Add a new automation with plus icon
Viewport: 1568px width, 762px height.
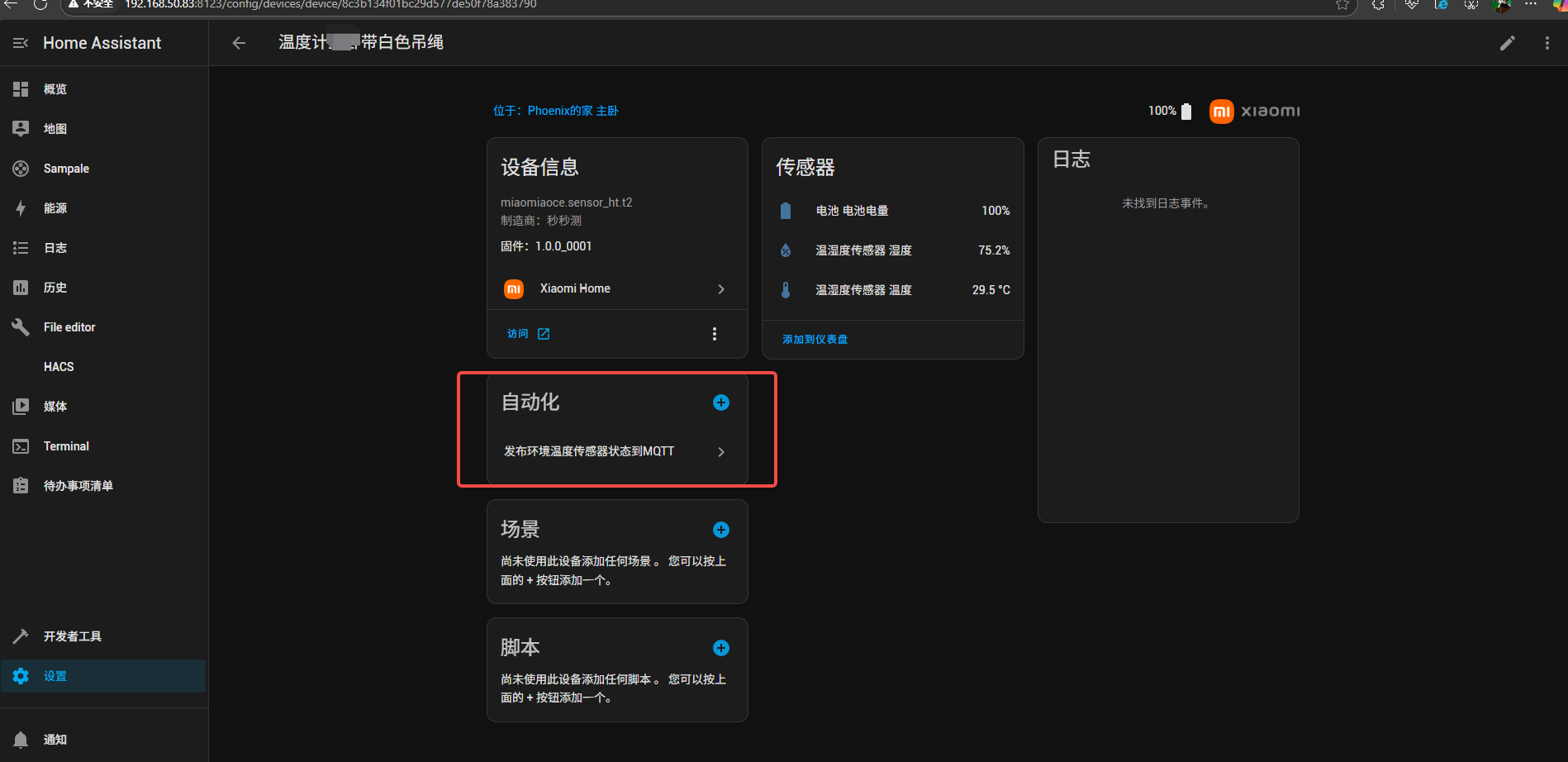720,402
